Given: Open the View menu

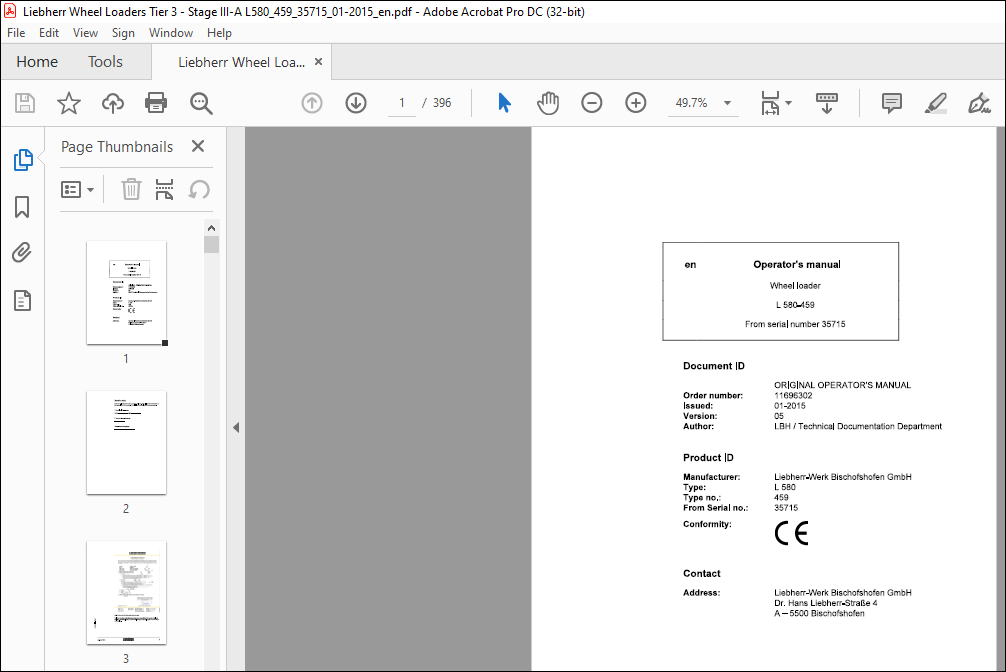Looking at the screenshot, I should tap(85, 33).
